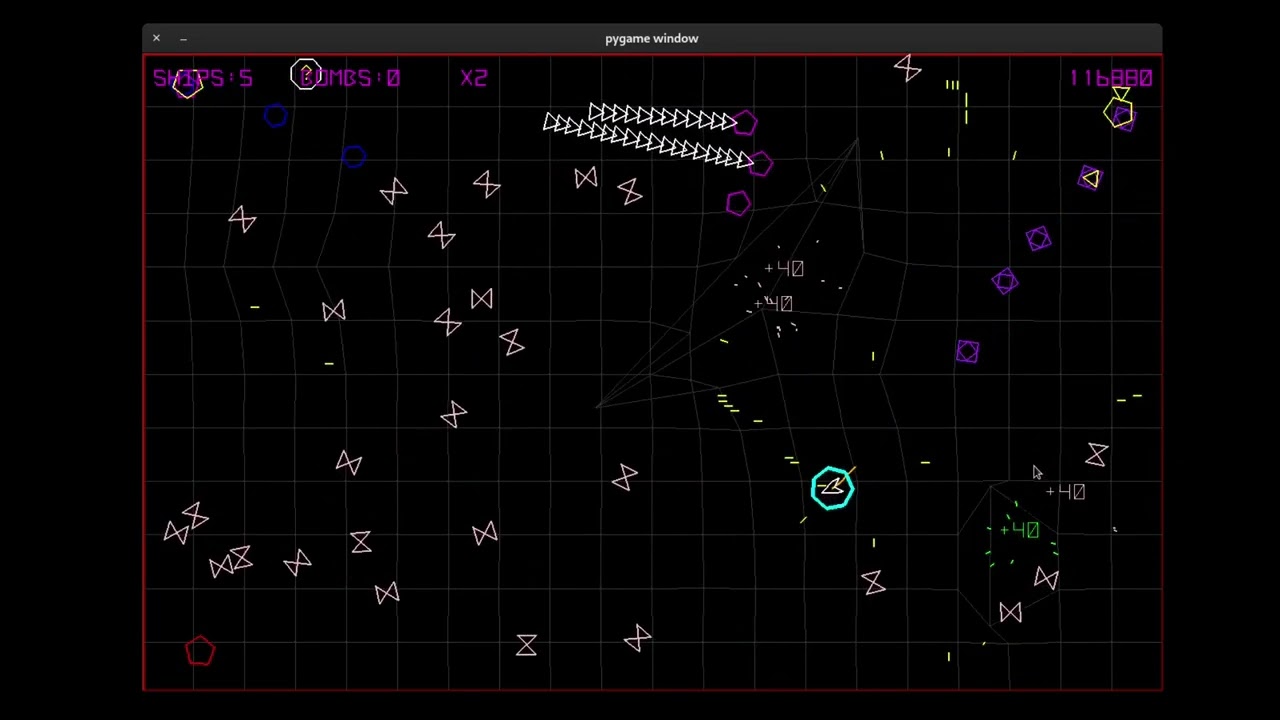Click the magenta pentagon heading the lower triangle chain
Image resolution: width=1280 pixels, height=720 pixels.
tap(760, 164)
